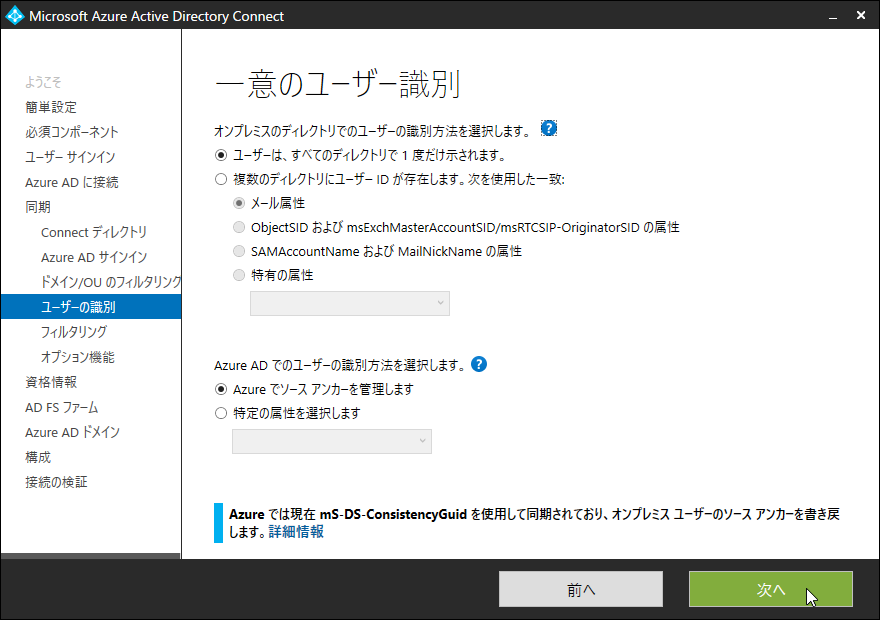
Task: Go to ようこそ step in sidebar
Action: 43,82
